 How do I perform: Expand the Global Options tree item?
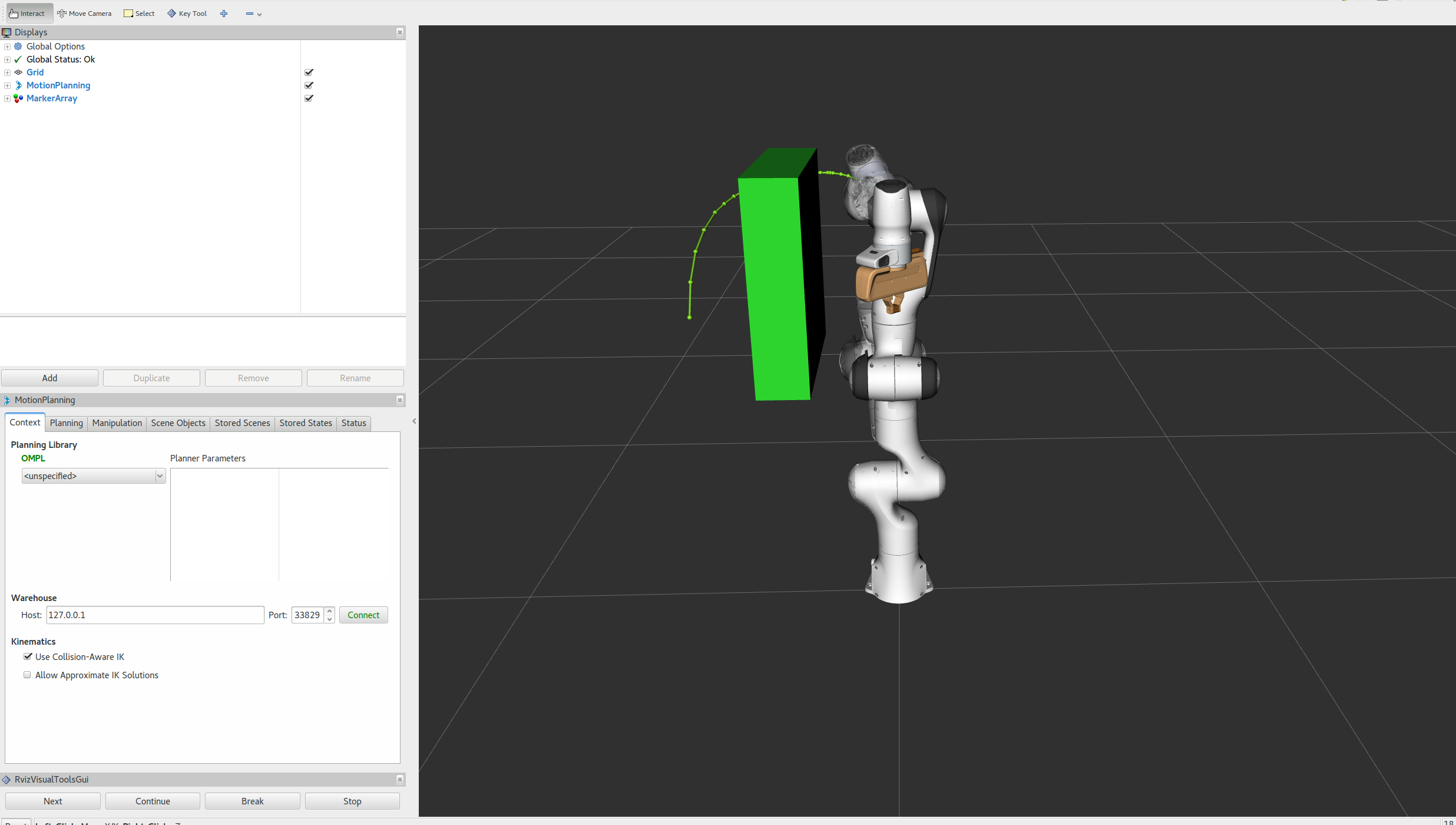(x=8, y=46)
